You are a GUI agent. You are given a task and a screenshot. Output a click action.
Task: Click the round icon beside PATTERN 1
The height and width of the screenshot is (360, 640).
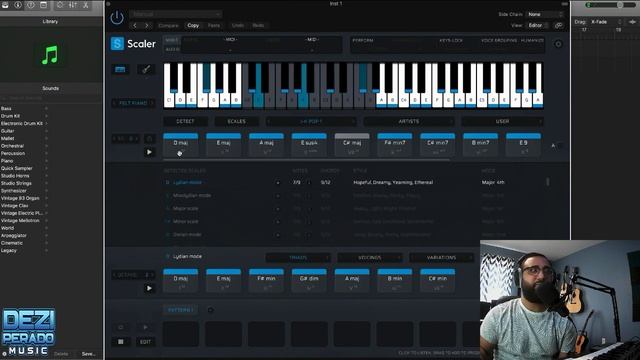point(210,310)
